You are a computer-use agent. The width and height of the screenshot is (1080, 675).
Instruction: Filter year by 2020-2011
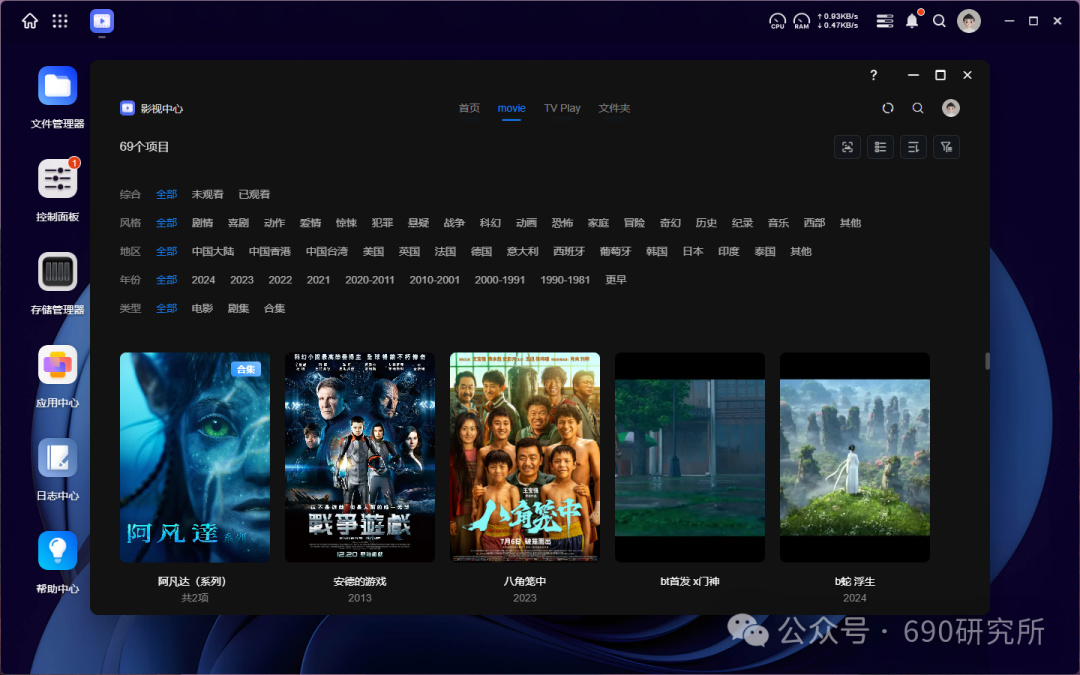[x=370, y=280]
